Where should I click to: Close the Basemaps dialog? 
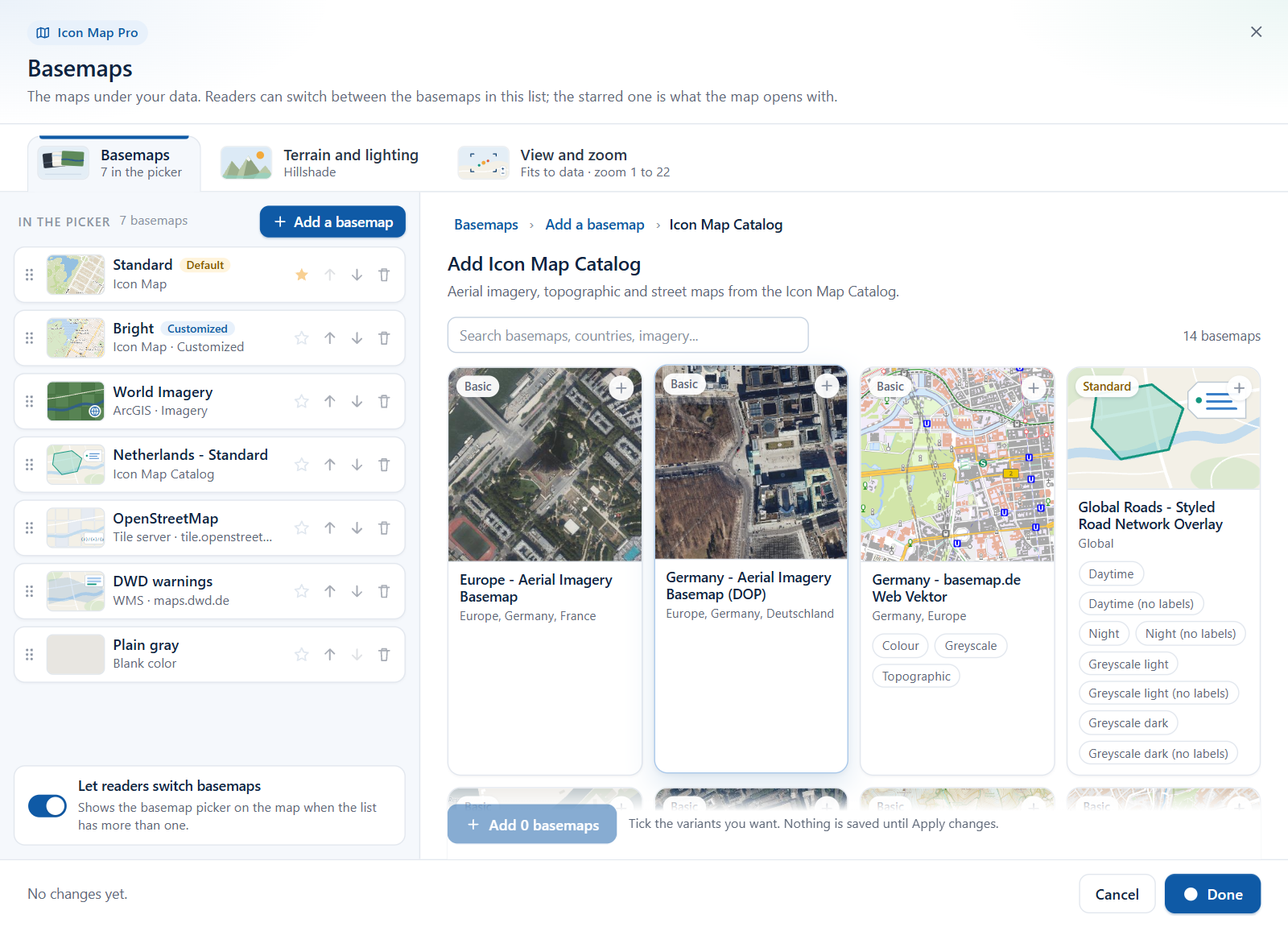pos(1256,32)
